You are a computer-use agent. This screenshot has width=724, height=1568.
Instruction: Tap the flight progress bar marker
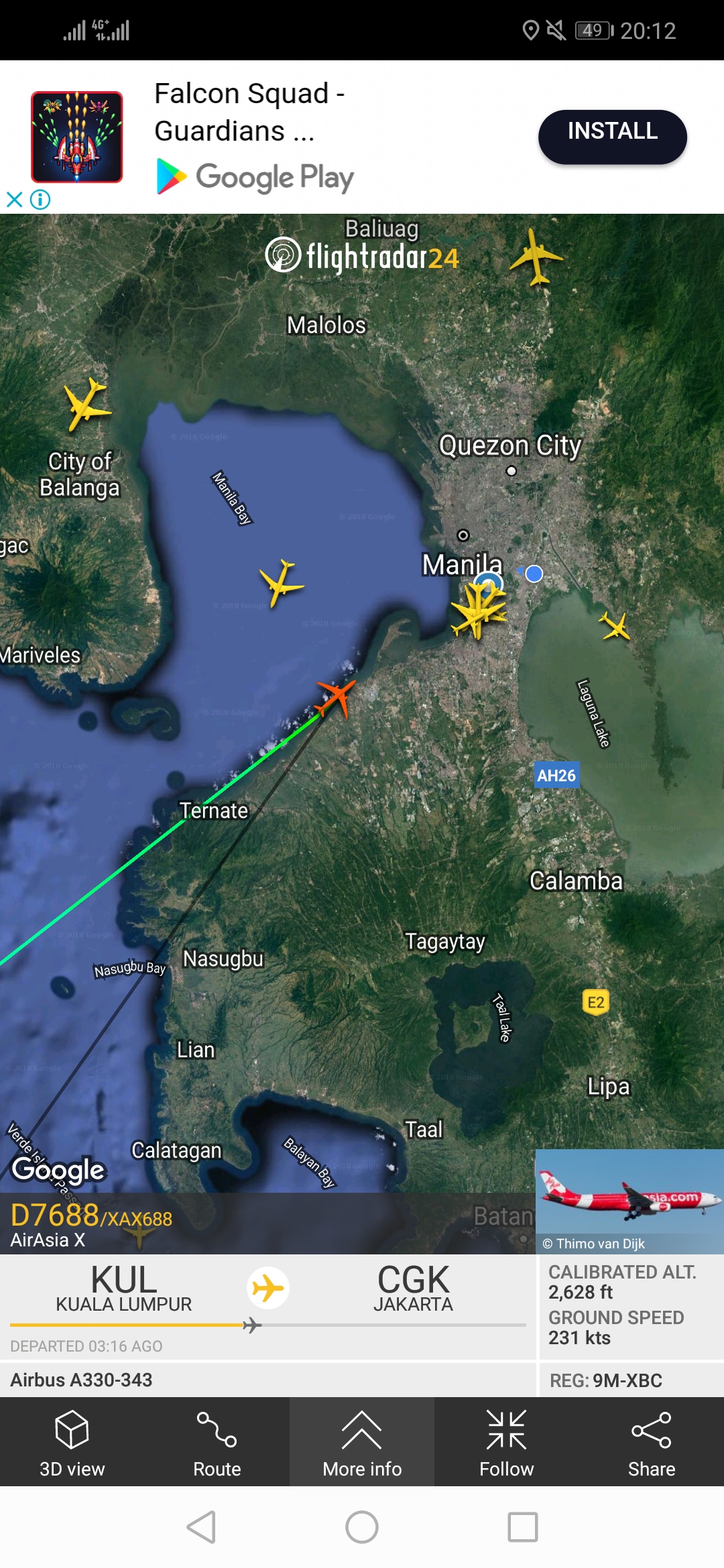coord(252,1325)
